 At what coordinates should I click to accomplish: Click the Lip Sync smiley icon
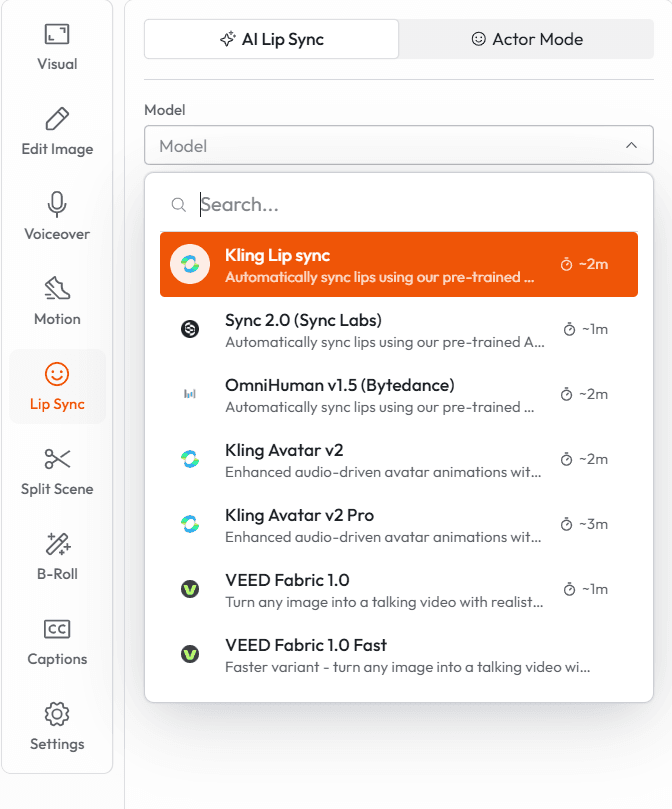pos(57,374)
